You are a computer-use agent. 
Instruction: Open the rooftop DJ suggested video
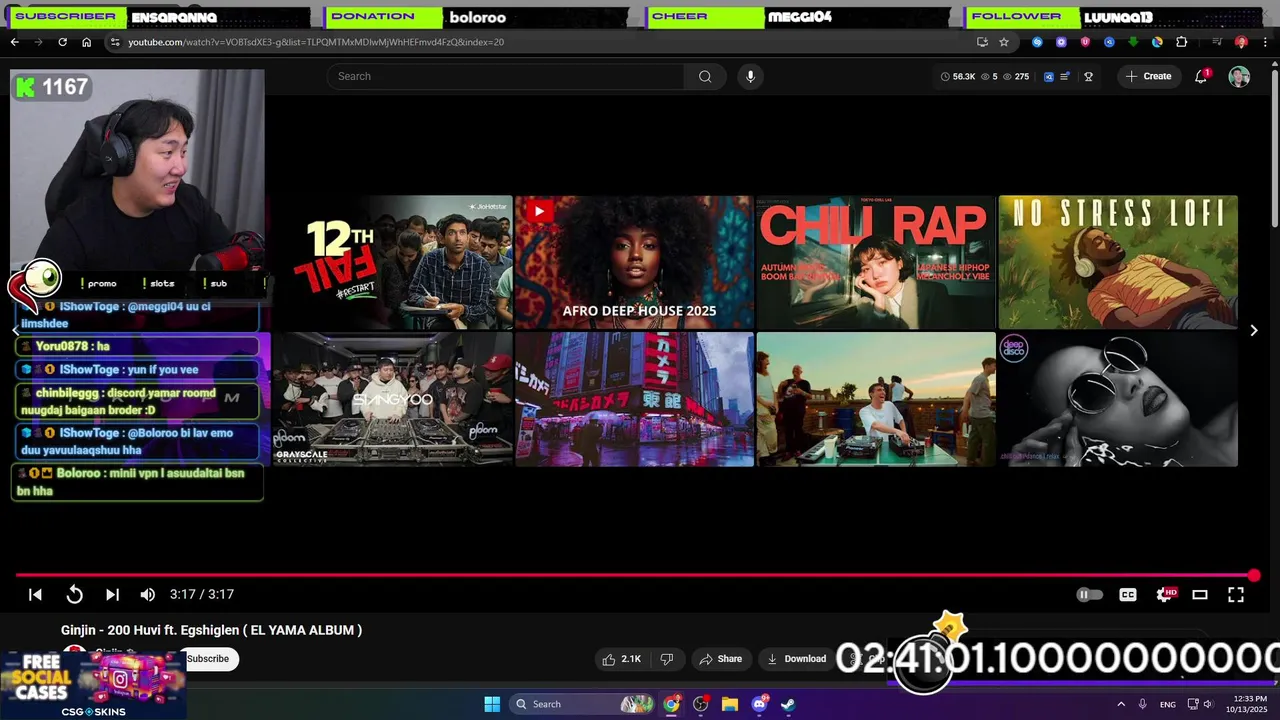pos(876,399)
